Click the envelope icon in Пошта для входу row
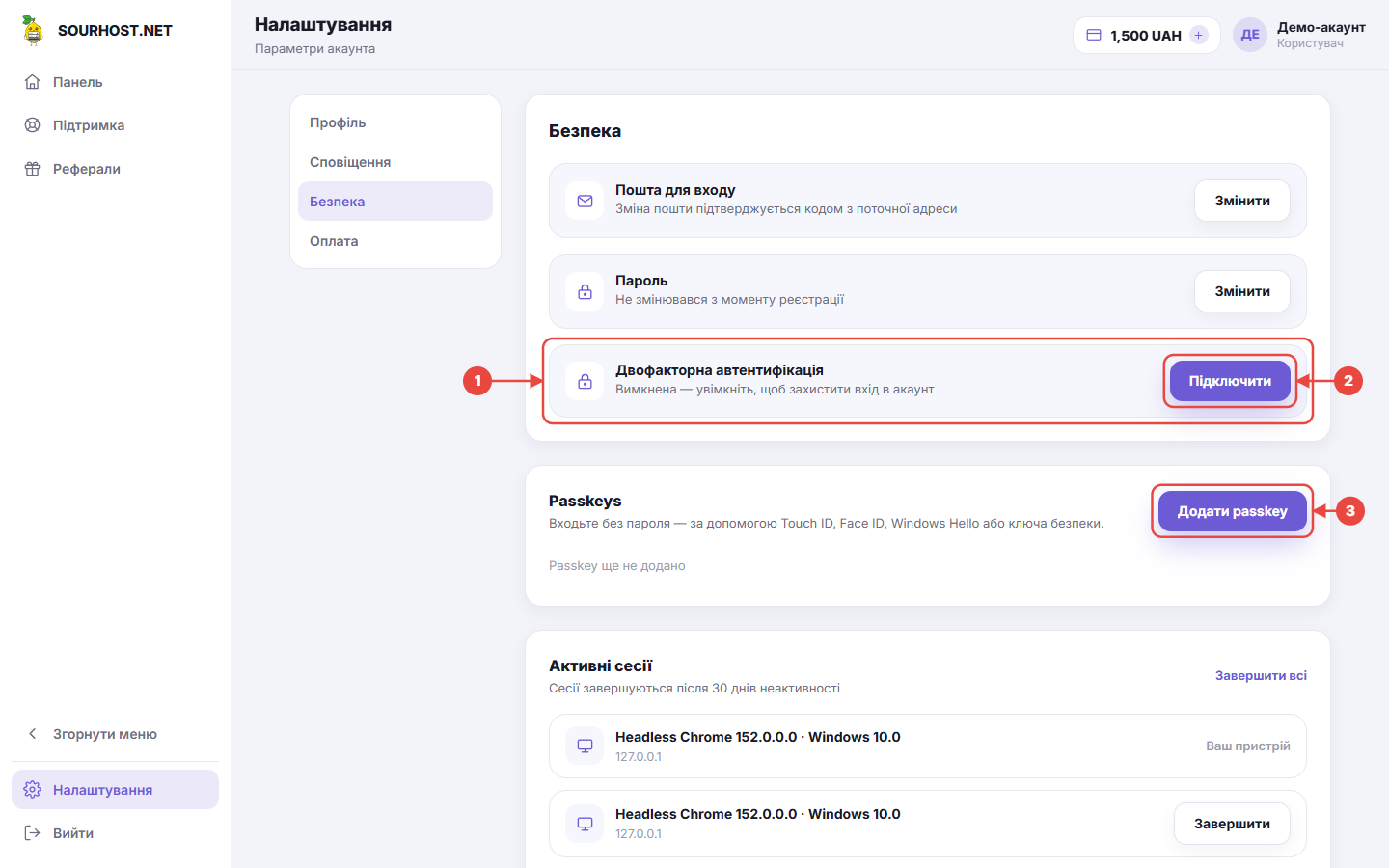1389x868 pixels. tap(585, 201)
